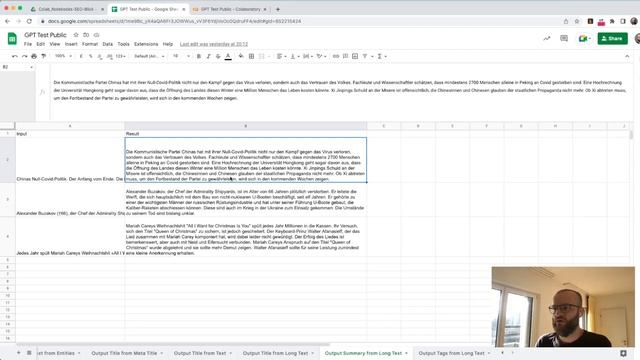Open the text rotation dropdown

pos(322,56)
